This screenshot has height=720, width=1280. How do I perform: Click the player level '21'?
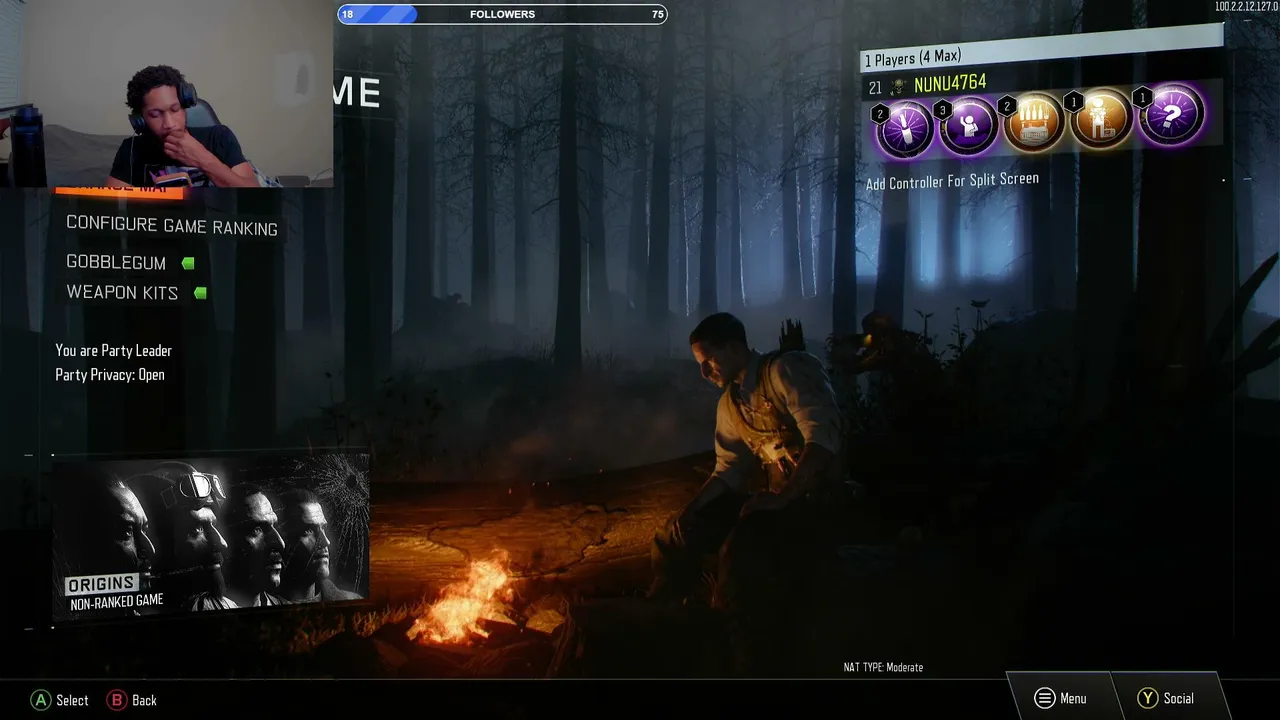pos(875,88)
